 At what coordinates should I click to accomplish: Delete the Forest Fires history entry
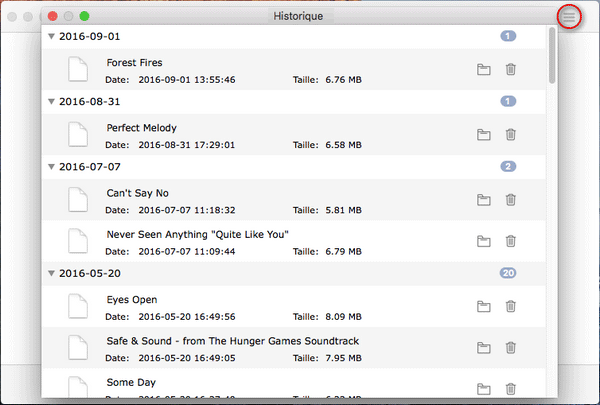click(511, 70)
